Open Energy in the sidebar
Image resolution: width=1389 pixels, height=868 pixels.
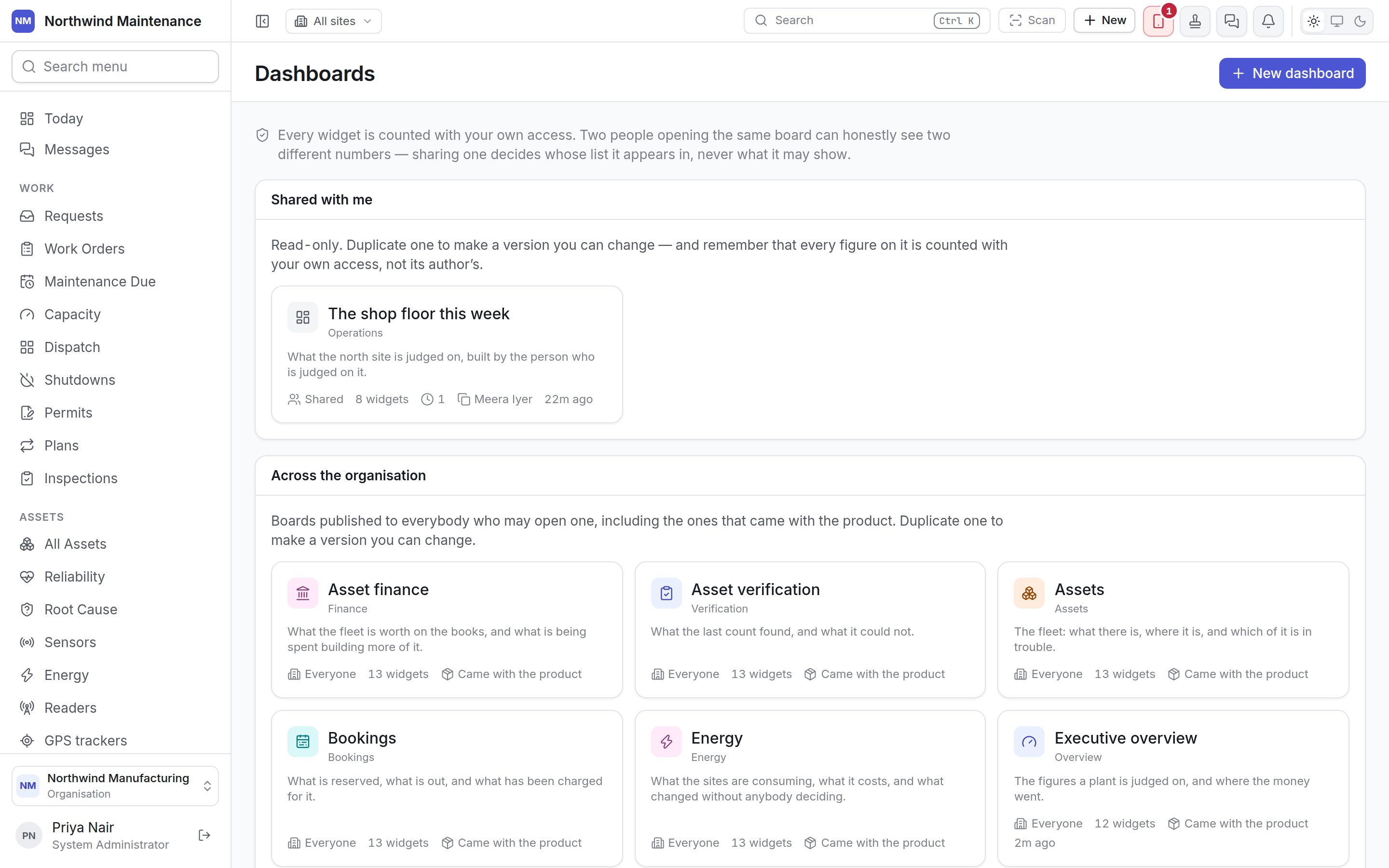click(x=115, y=675)
